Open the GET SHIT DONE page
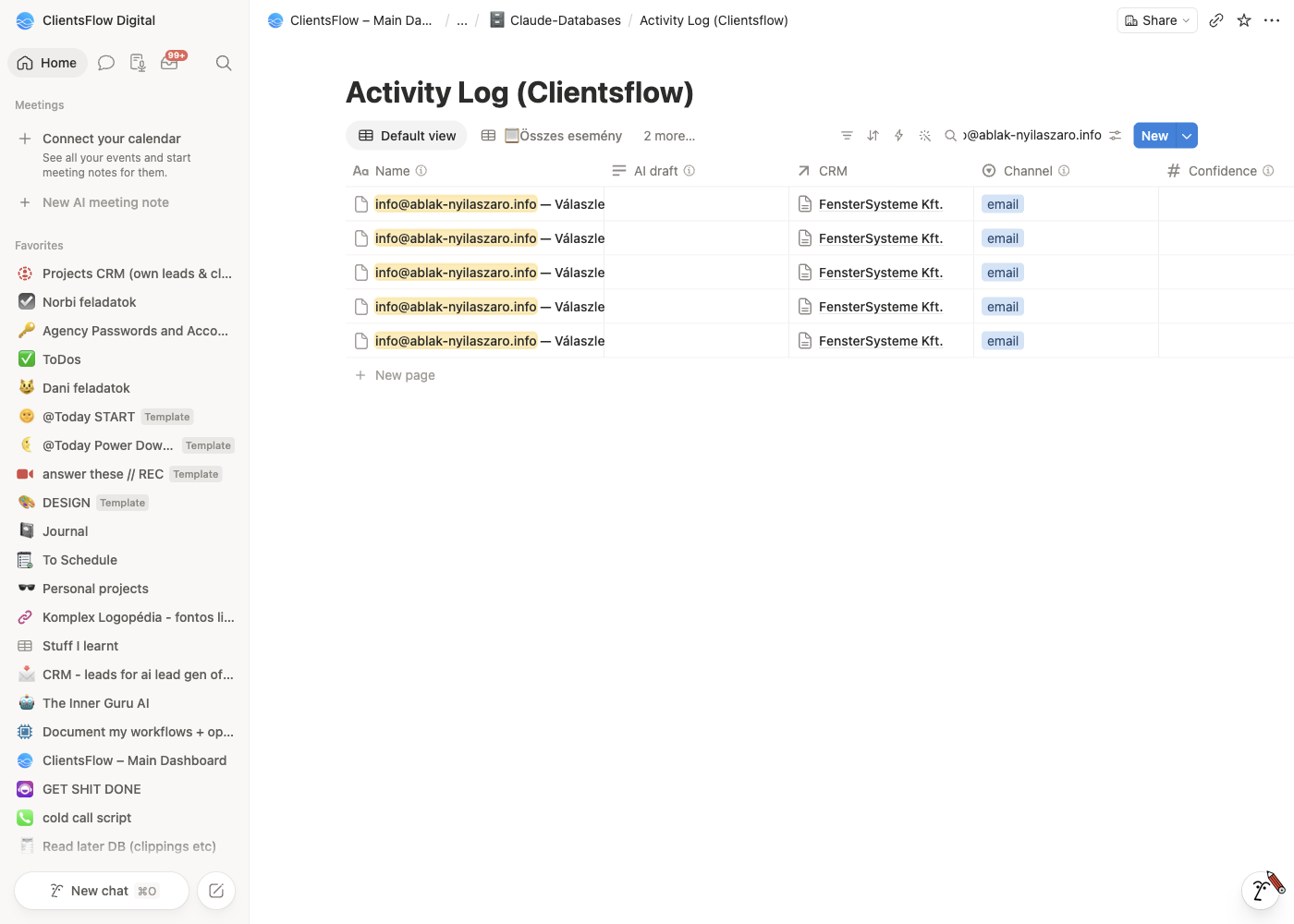Screen dimensions: 1294x924 click(125, 789)
